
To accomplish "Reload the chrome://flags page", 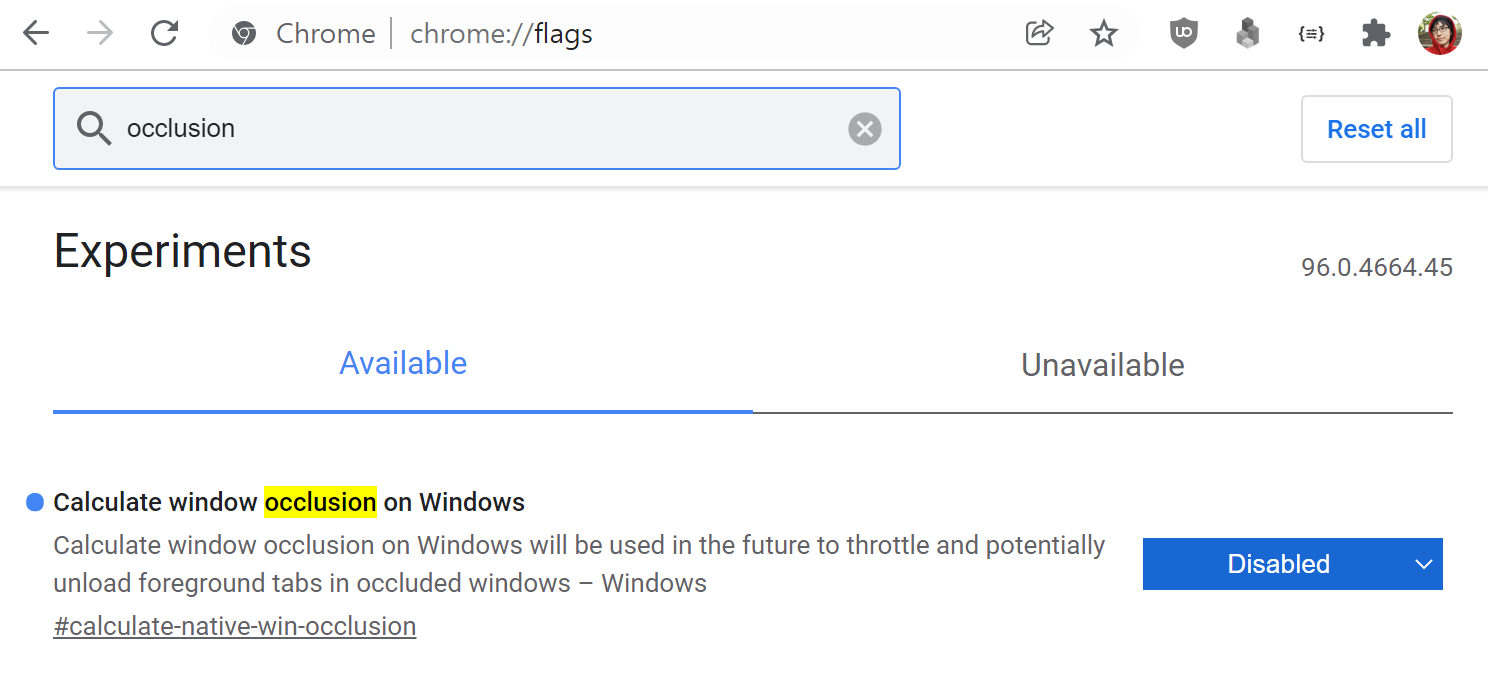I will pyautogui.click(x=164, y=34).
